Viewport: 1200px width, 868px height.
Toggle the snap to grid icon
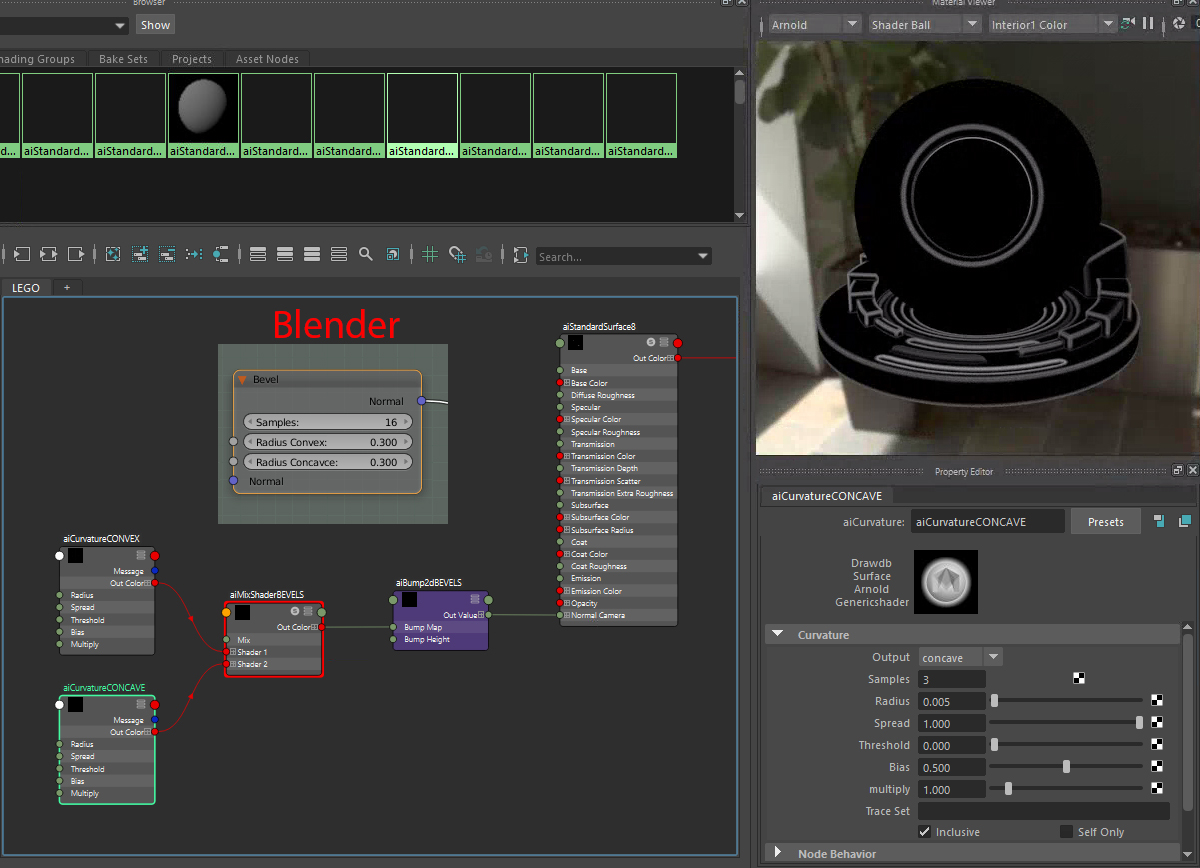click(457, 254)
